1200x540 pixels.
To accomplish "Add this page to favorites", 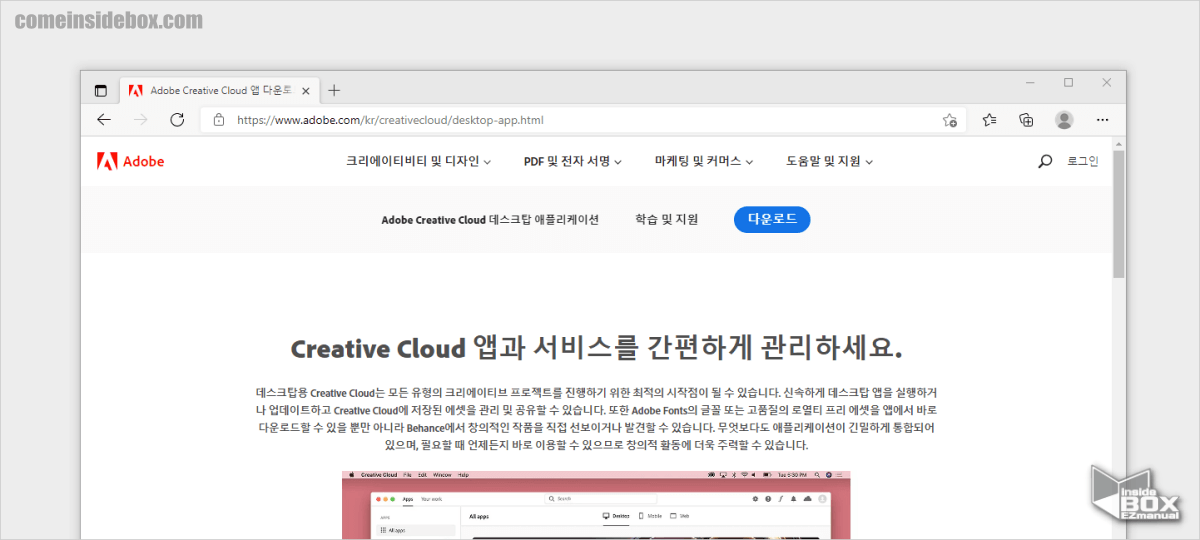I will [x=950, y=120].
